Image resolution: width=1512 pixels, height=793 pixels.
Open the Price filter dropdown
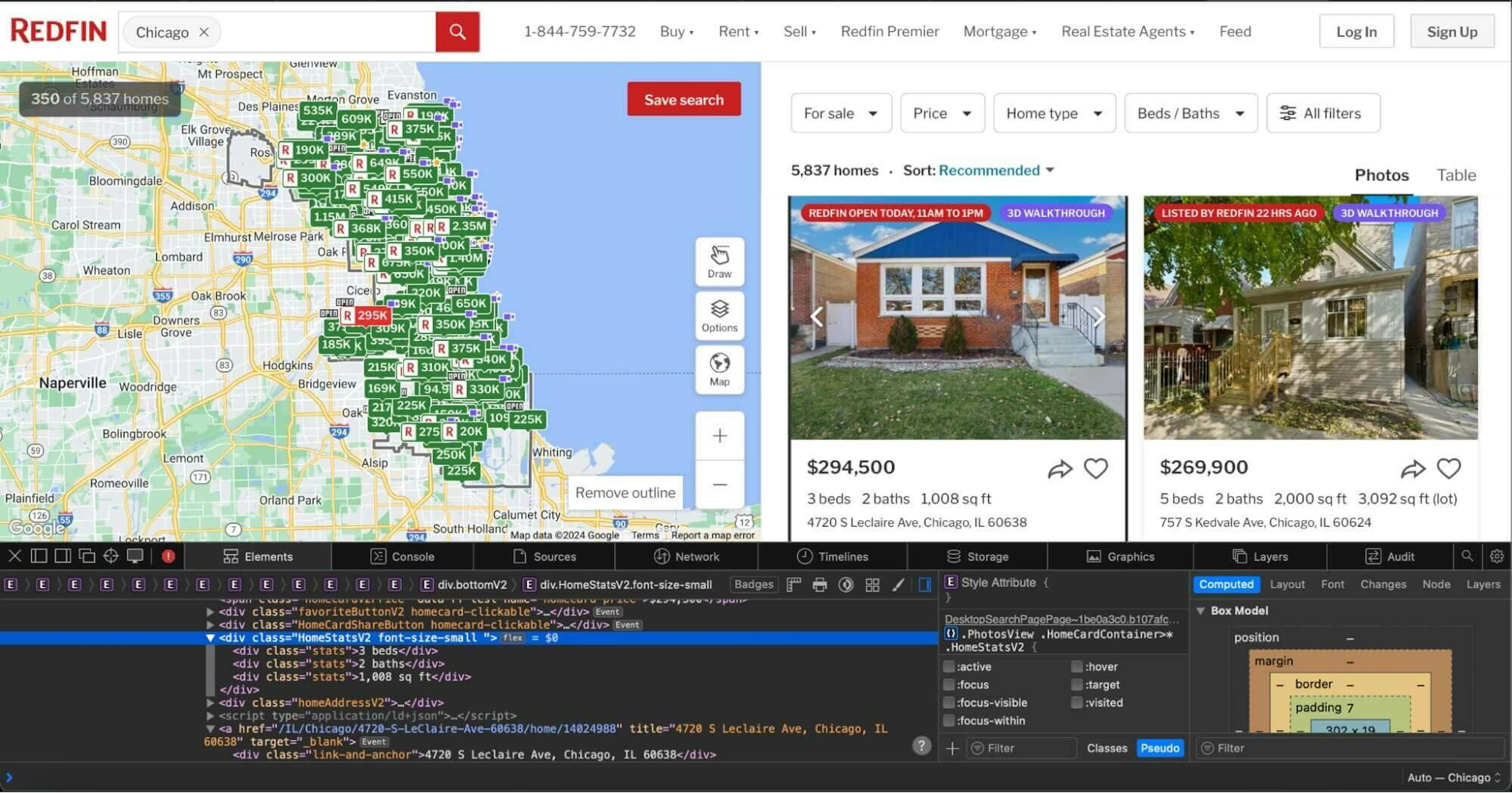click(942, 113)
